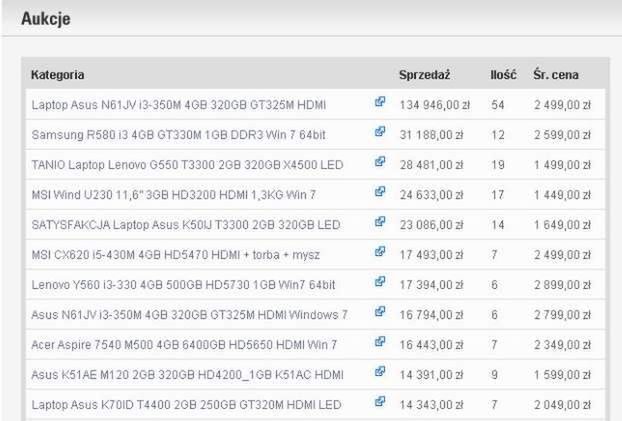Select quantity 19 in Lenovo G550 row
The height and width of the screenshot is (421, 622).
[x=498, y=165]
